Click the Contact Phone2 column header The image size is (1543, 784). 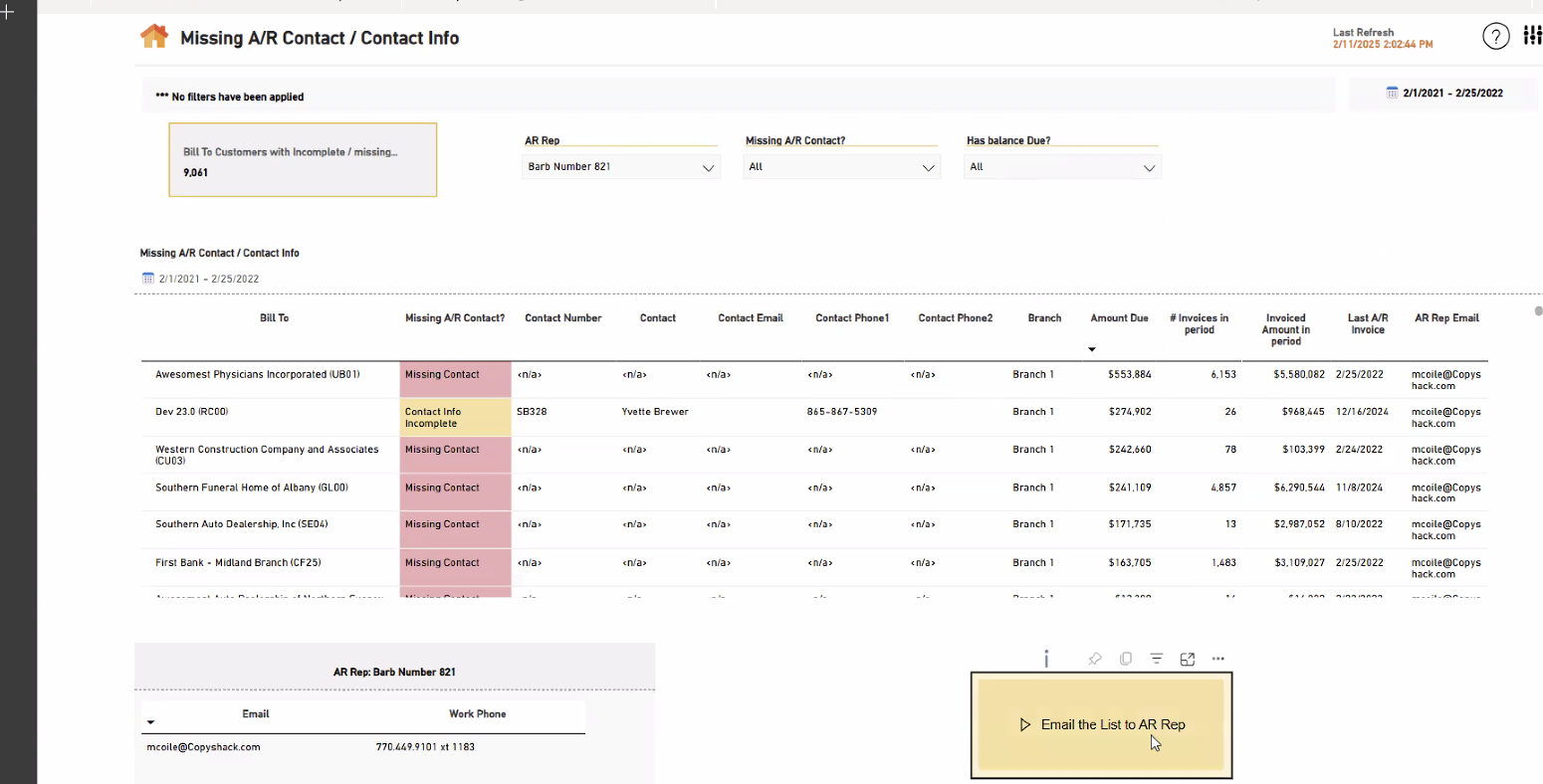click(x=956, y=318)
